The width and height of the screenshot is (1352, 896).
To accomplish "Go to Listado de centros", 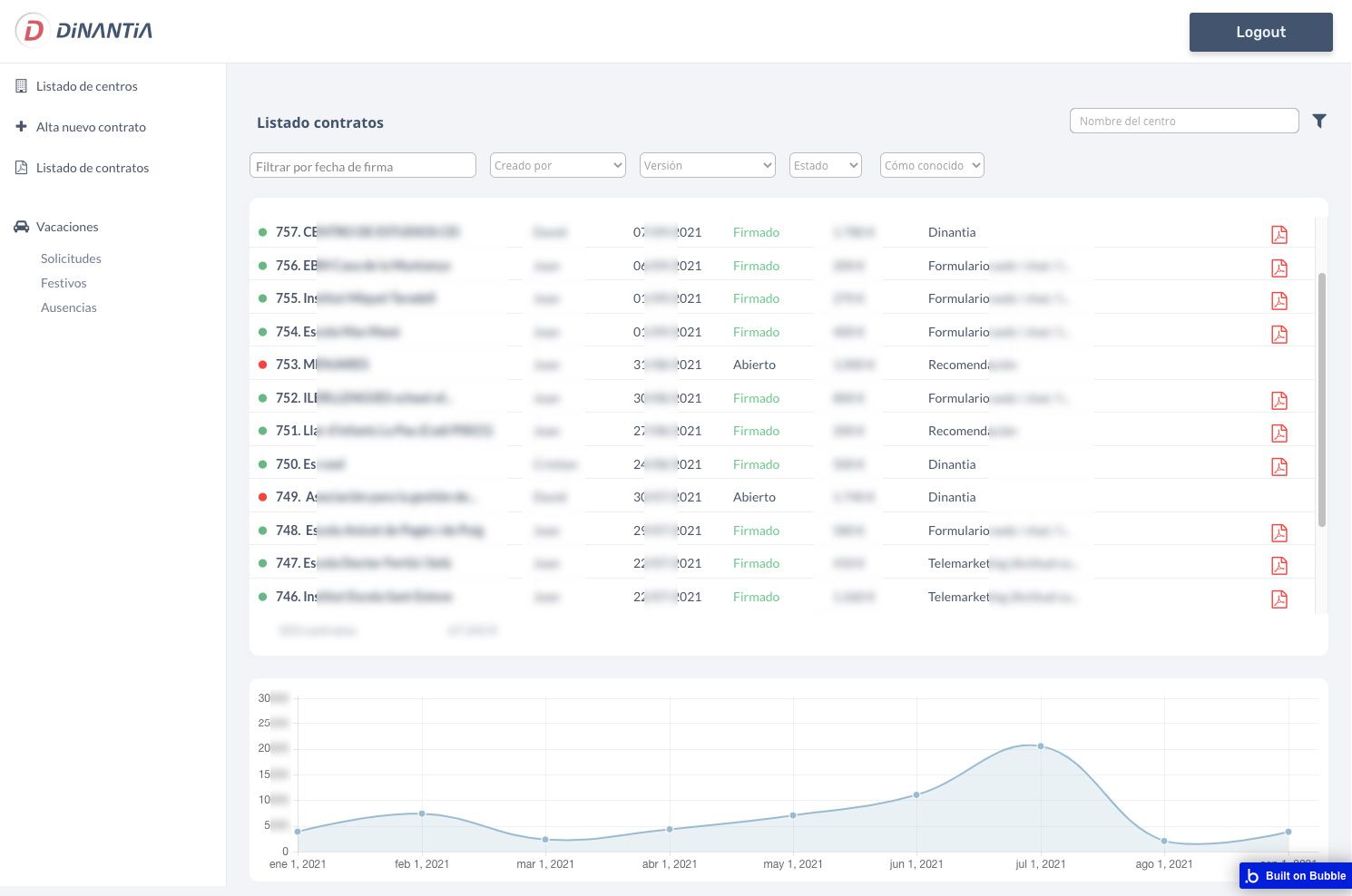I will point(86,86).
